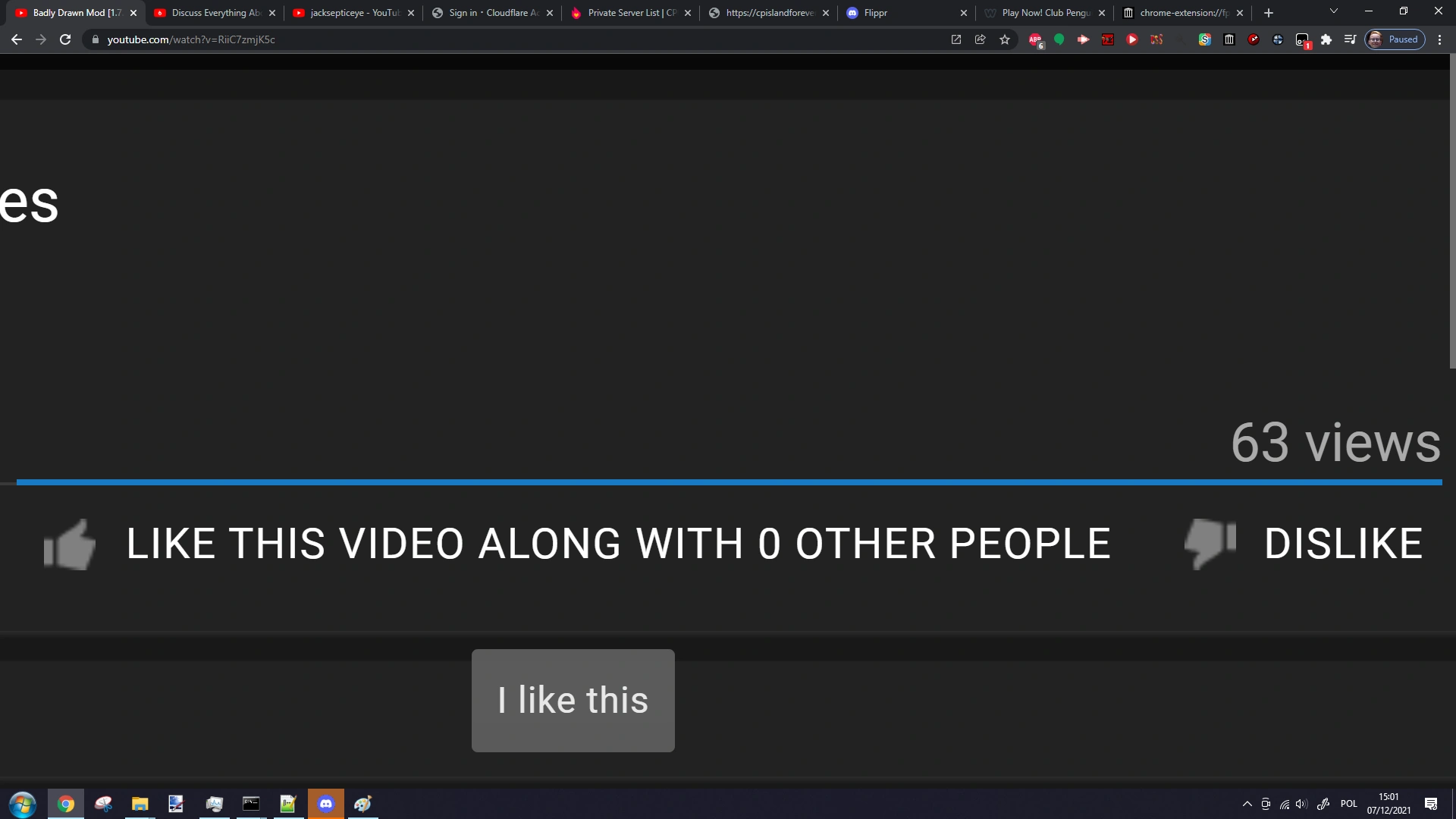Expand hidden system tray icons
The height and width of the screenshot is (819, 1456).
click(x=1247, y=804)
